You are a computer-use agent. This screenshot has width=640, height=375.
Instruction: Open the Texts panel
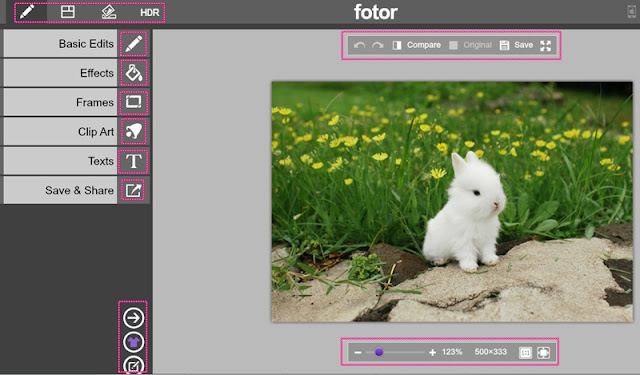60,161
